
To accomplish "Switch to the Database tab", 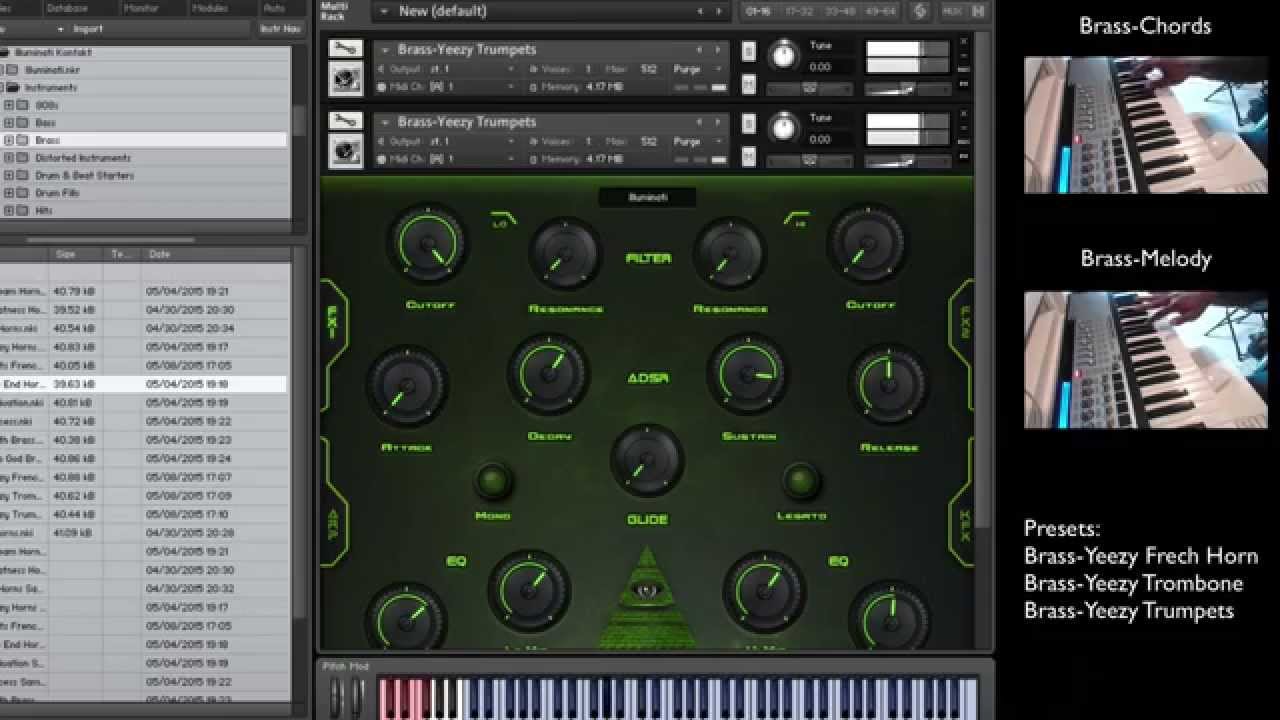I will [x=67, y=8].
